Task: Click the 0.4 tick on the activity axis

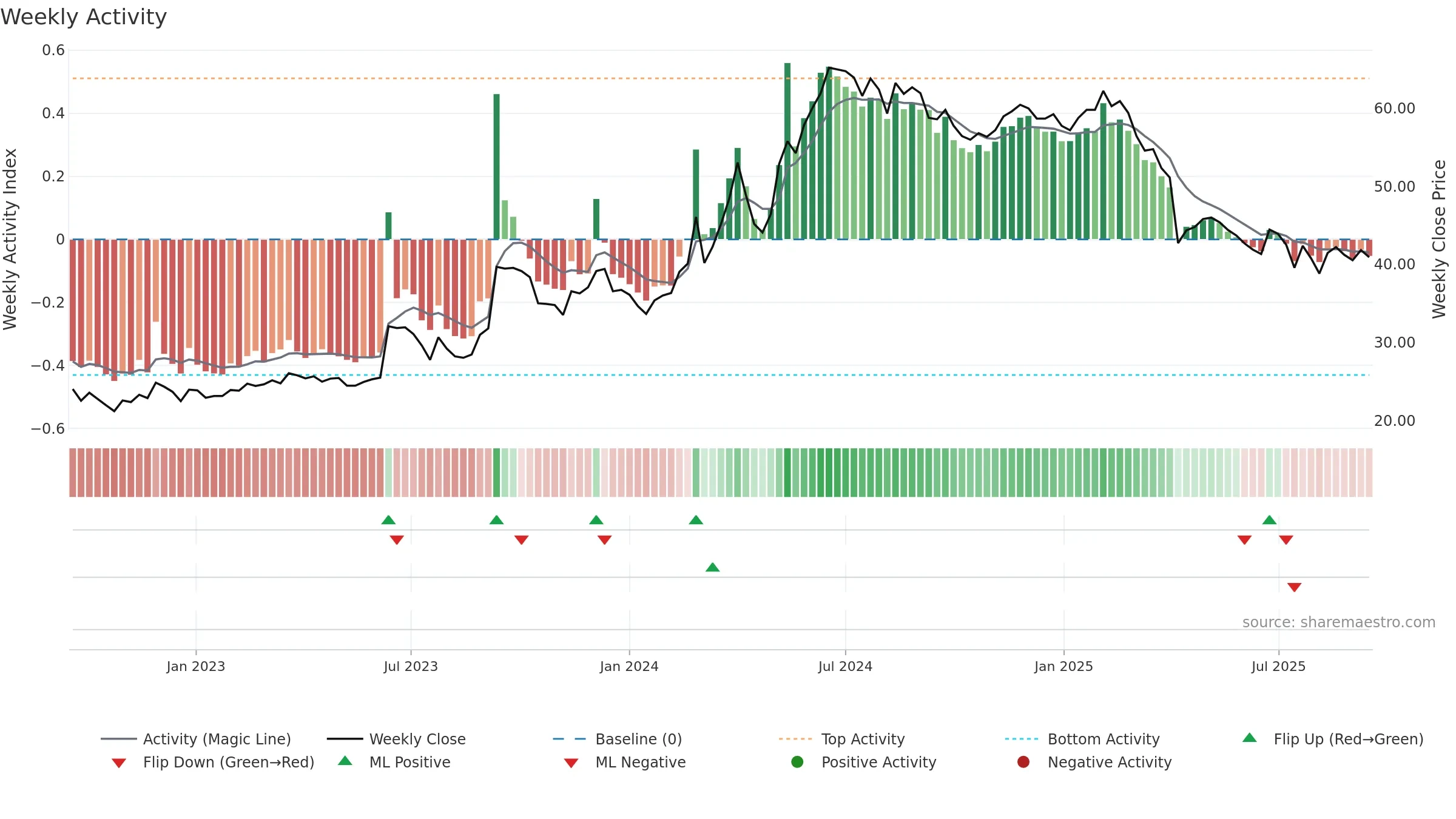Action: point(53,113)
